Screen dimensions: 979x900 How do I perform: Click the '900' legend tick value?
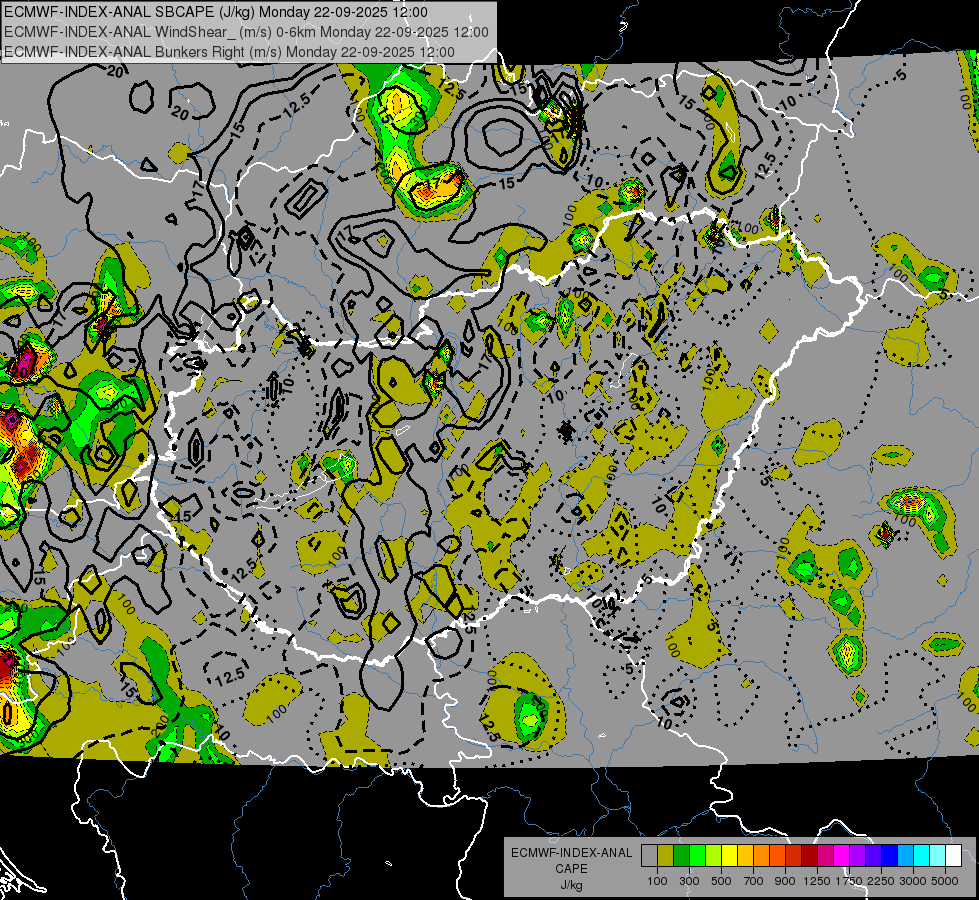[785, 881]
